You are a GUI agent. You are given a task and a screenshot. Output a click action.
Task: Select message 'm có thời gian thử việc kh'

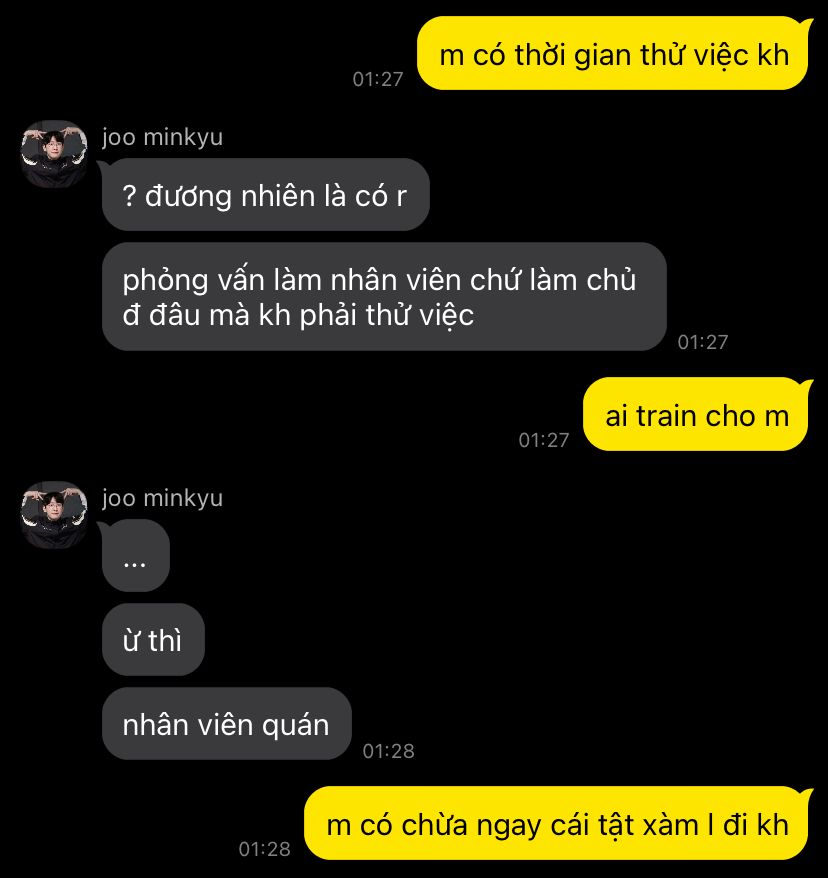click(614, 54)
